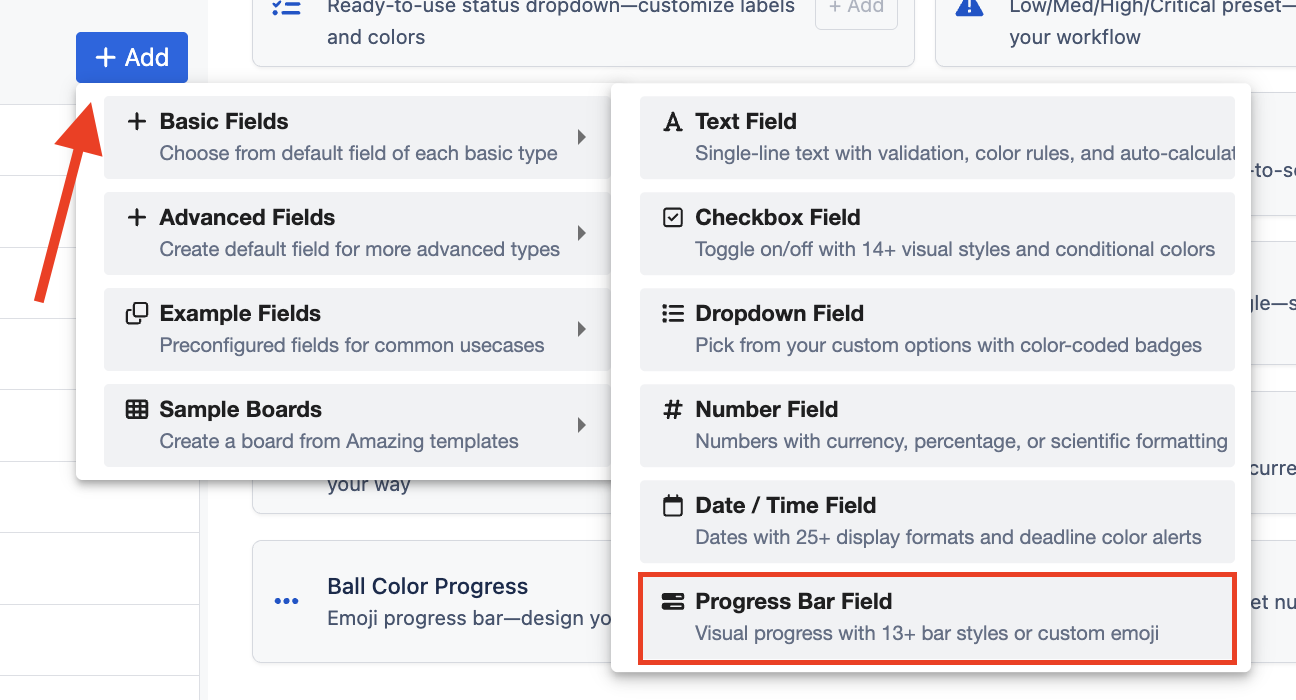Select the Progress Bar Field option
The image size is (1296, 700).
pyautogui.click(x=936, y=617)
